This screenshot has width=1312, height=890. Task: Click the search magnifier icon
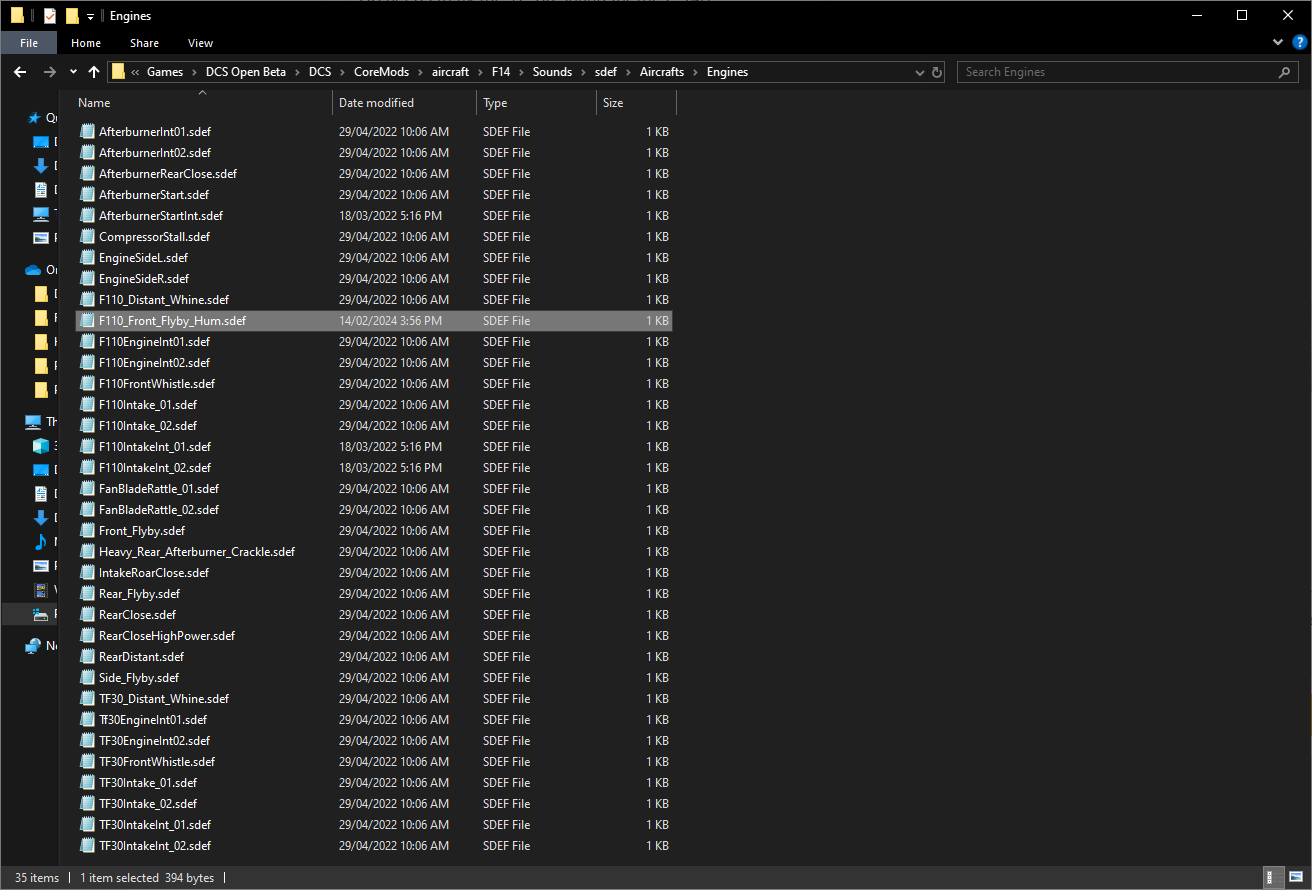tap(1285, 72)
